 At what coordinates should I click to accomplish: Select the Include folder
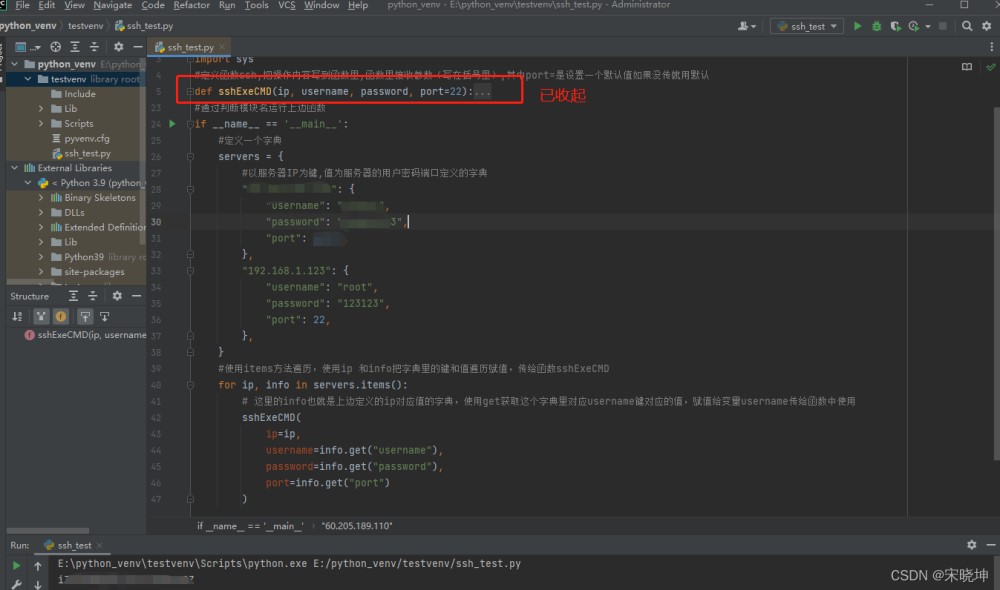click(73, 94)
